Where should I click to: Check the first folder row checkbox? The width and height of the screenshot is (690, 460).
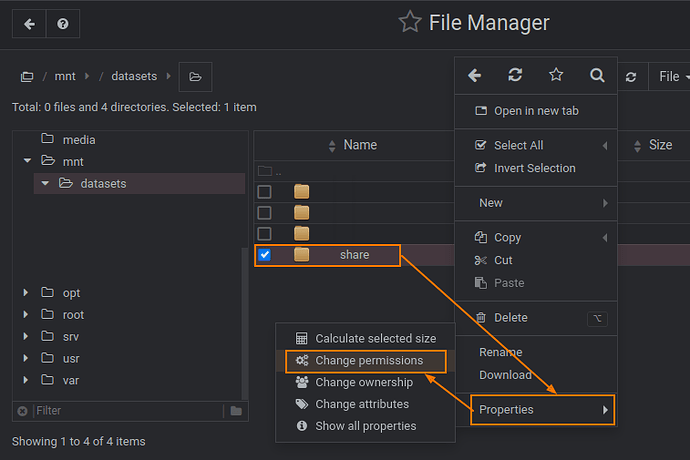(x=264, y=191)
